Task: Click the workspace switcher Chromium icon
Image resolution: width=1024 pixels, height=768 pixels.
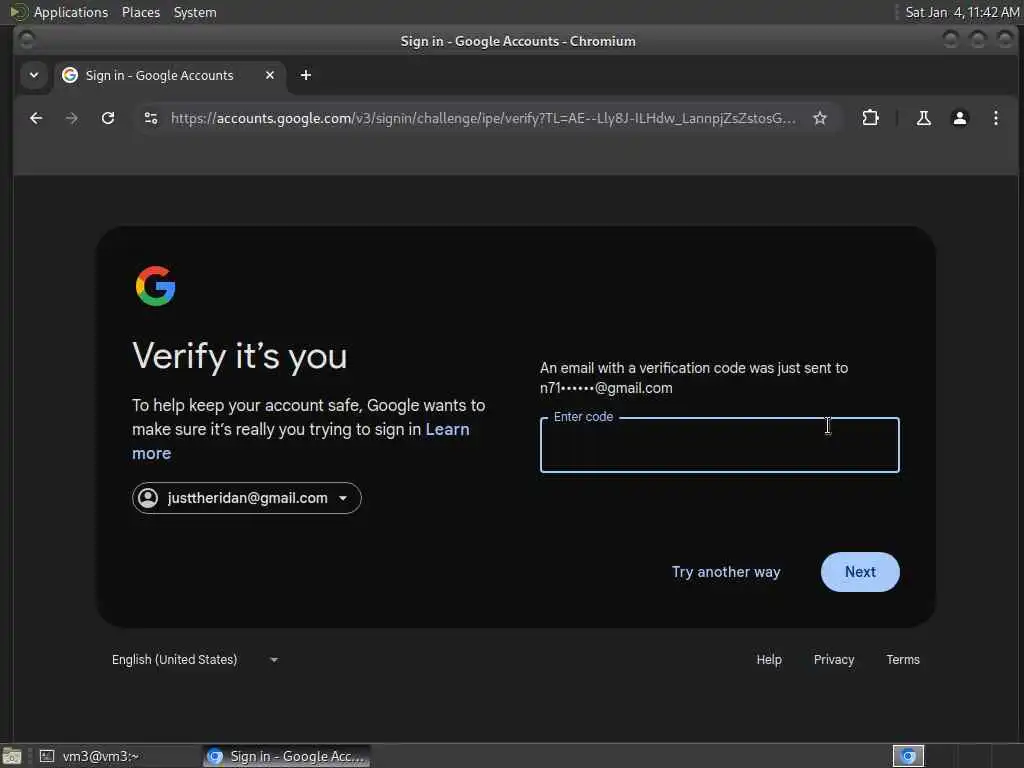Action: coord(908,756)
